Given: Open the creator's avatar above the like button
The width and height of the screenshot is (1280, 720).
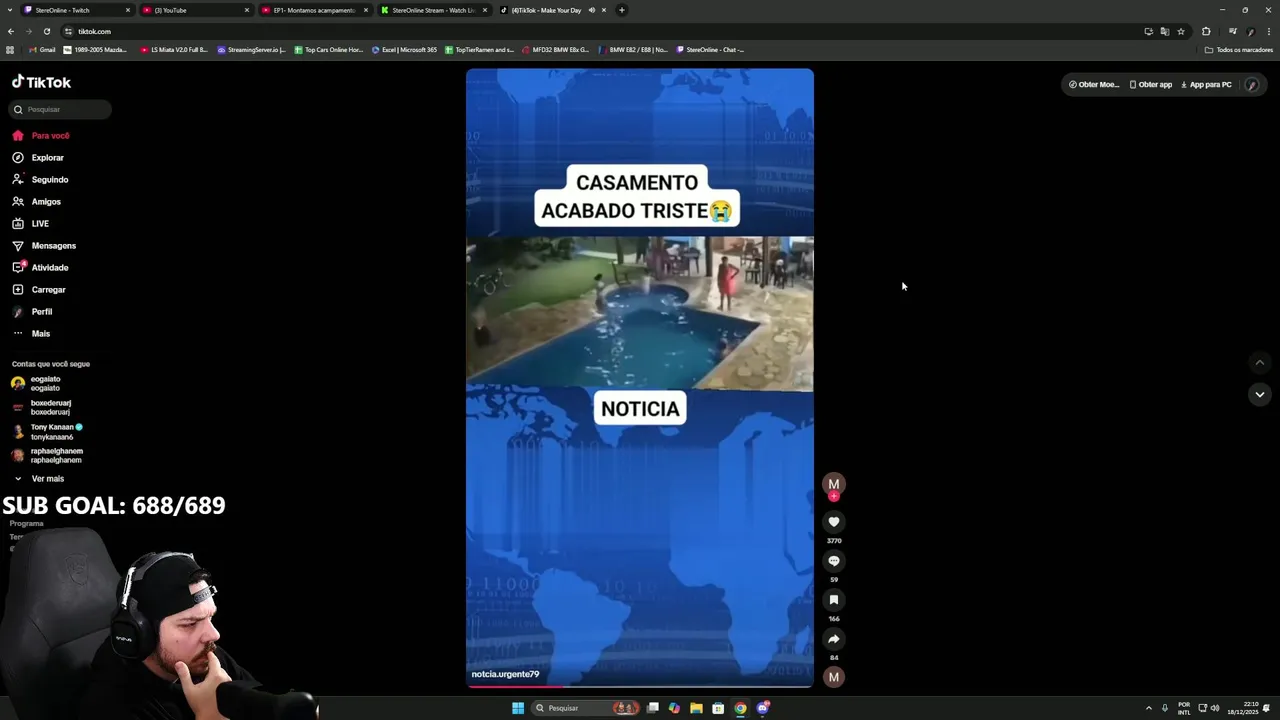Looking at the screenshot, I should [833, 484].
